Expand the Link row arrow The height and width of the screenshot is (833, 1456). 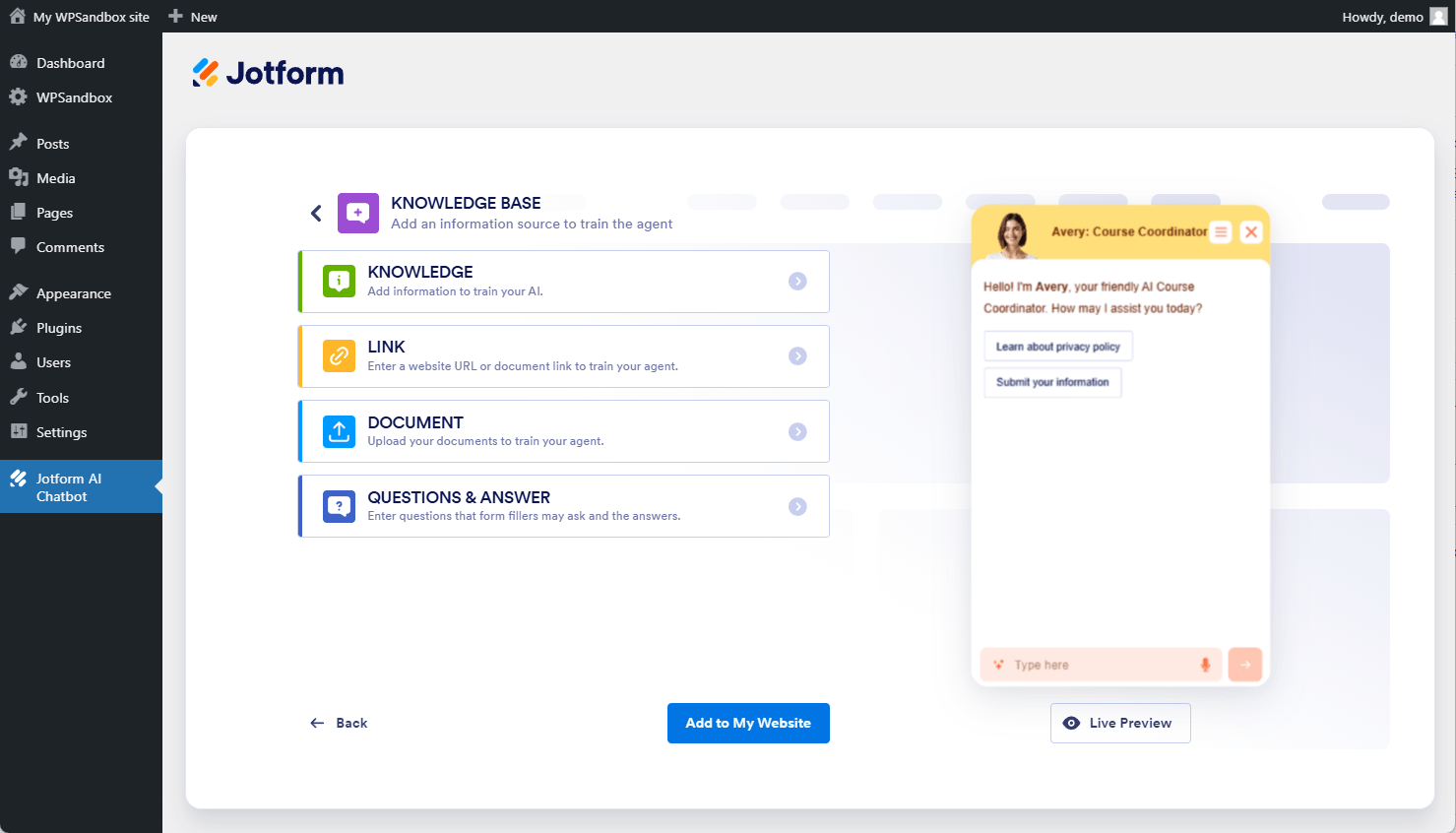click(797, 356)
